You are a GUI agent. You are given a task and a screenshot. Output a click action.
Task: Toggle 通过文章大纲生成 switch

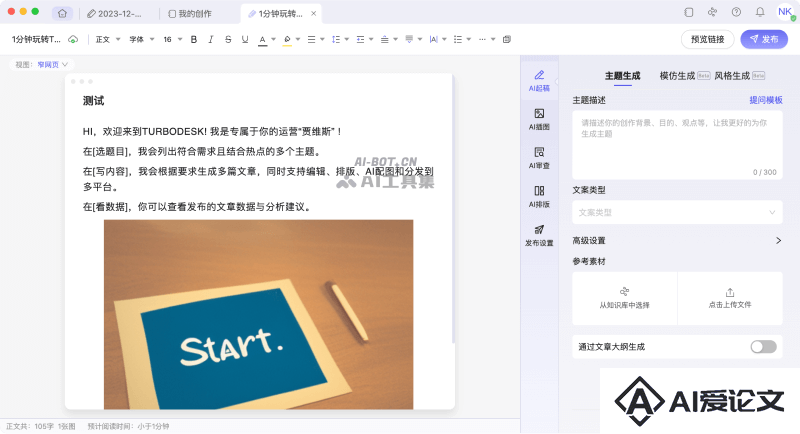click(x=763, y=347)
